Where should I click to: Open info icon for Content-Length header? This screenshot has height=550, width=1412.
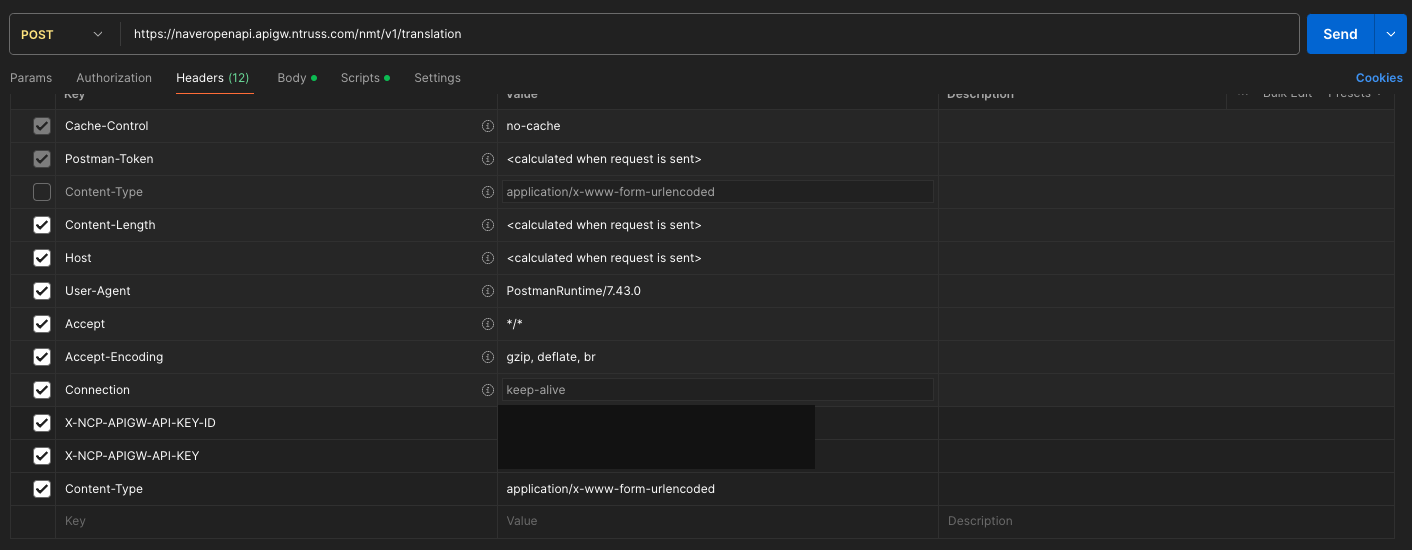pyautogui.click(x=488, y=225)
